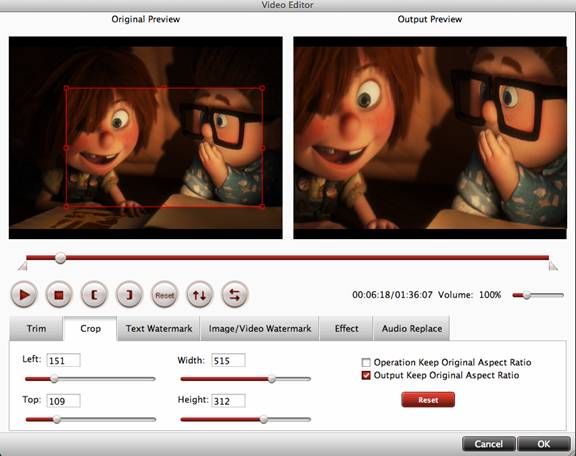Viewport: 576px width, 456px height.
Task: Click the left trim start triangle marker
Action: pyautogui.click(x=23, y=266)
